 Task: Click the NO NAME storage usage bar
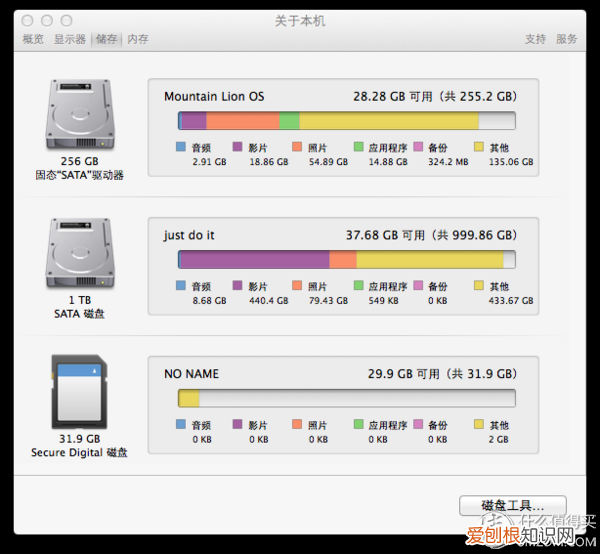tap(347, 398)
